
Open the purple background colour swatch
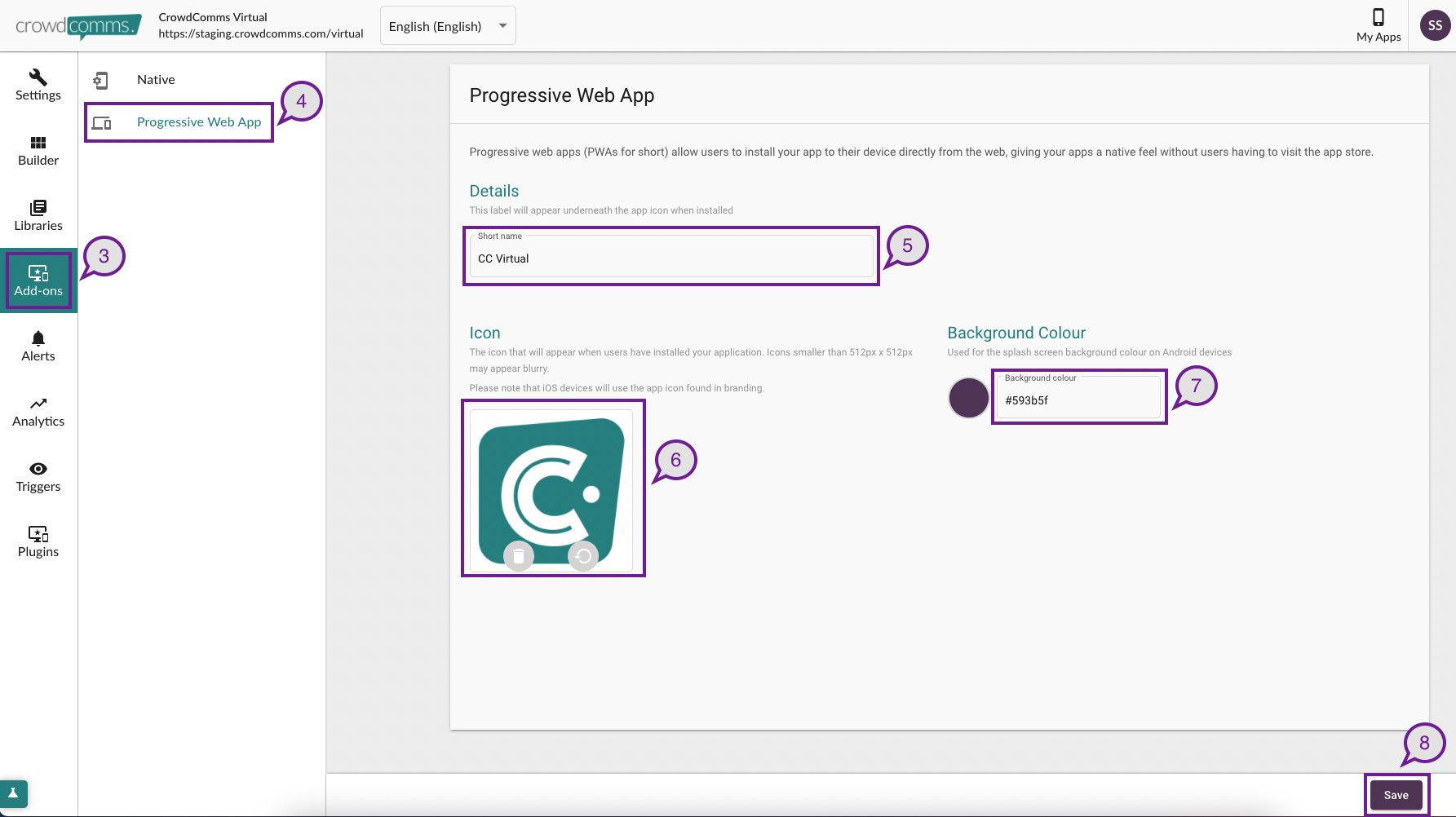[x=968, y=398]
